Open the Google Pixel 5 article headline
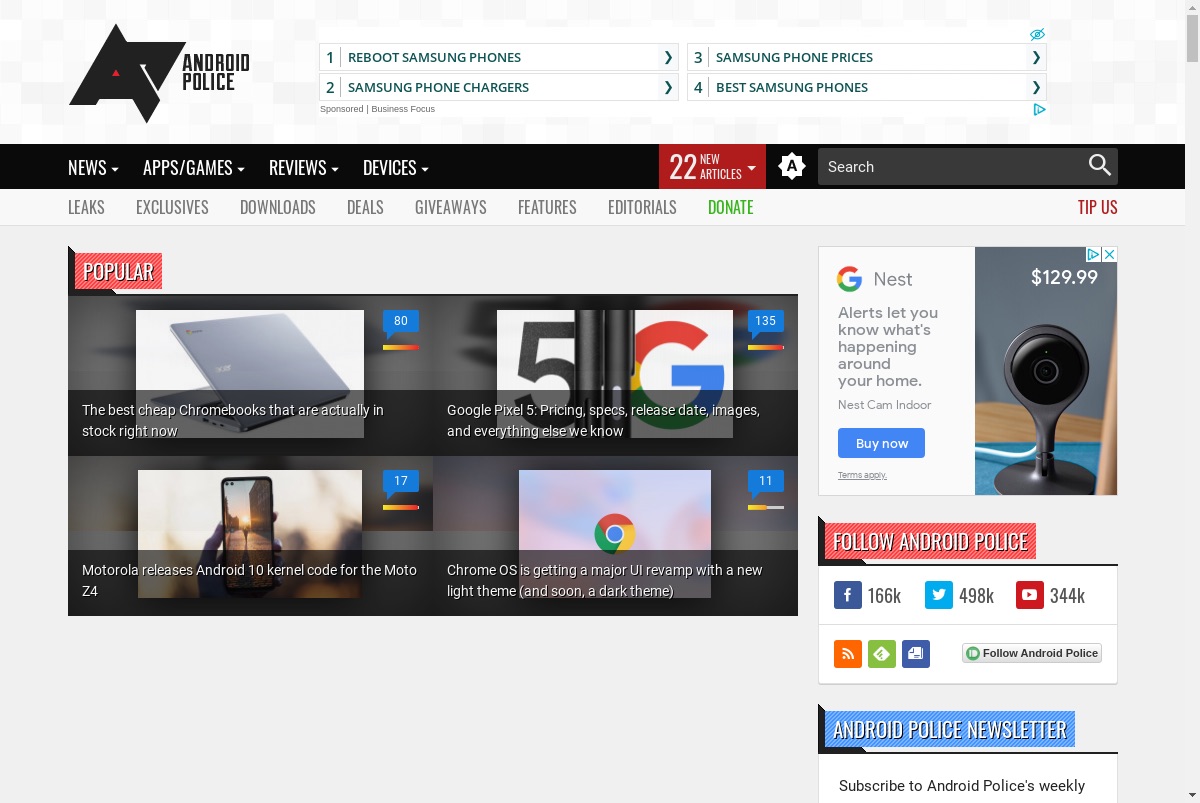 (x=603, y=420)
